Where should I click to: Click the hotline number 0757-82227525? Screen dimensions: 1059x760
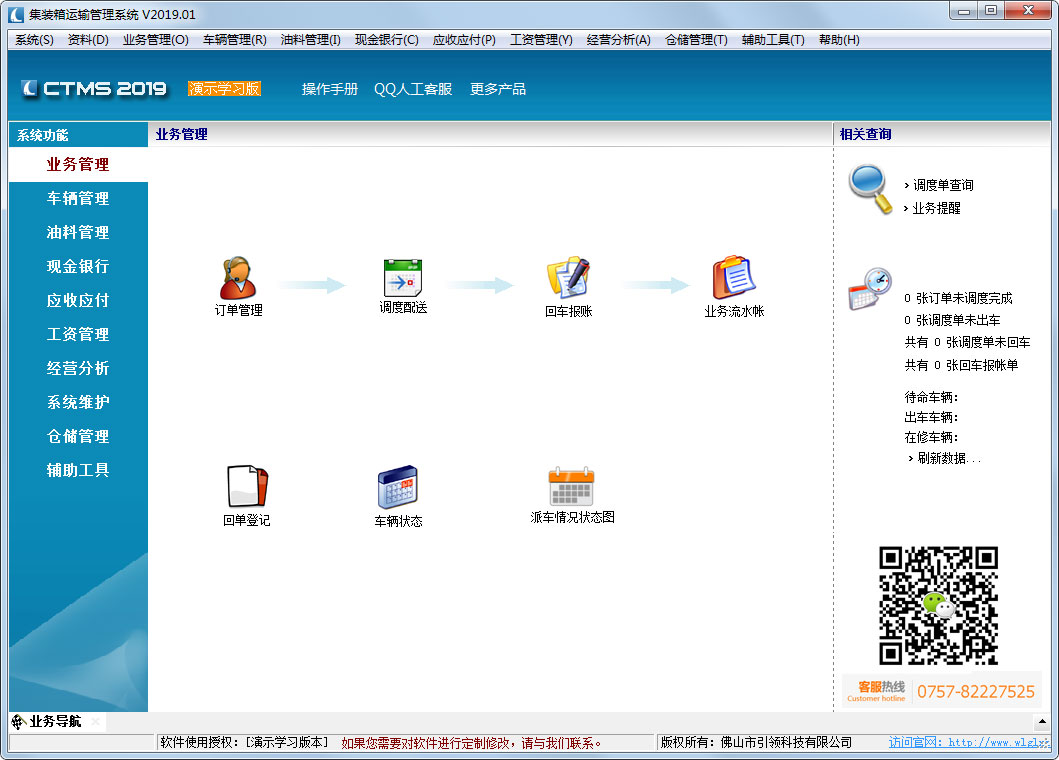tap(975, 692)
